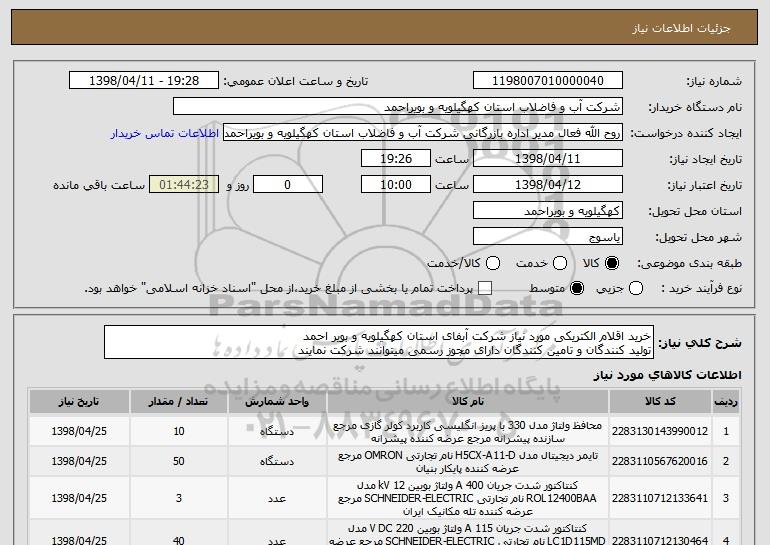Viewport: 770px width, 545px height.
Task: Choose the متوسط purchase process option
Action: [577, 289]
